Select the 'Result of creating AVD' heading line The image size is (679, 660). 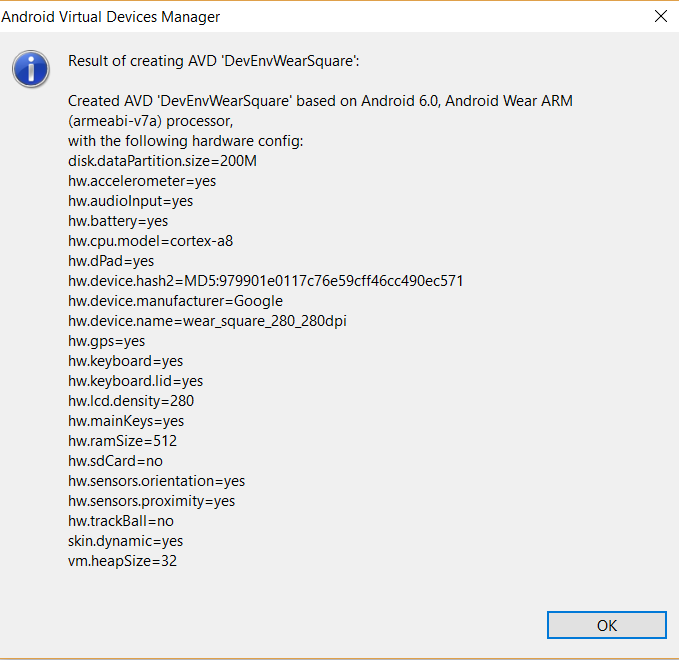point(213,61)
